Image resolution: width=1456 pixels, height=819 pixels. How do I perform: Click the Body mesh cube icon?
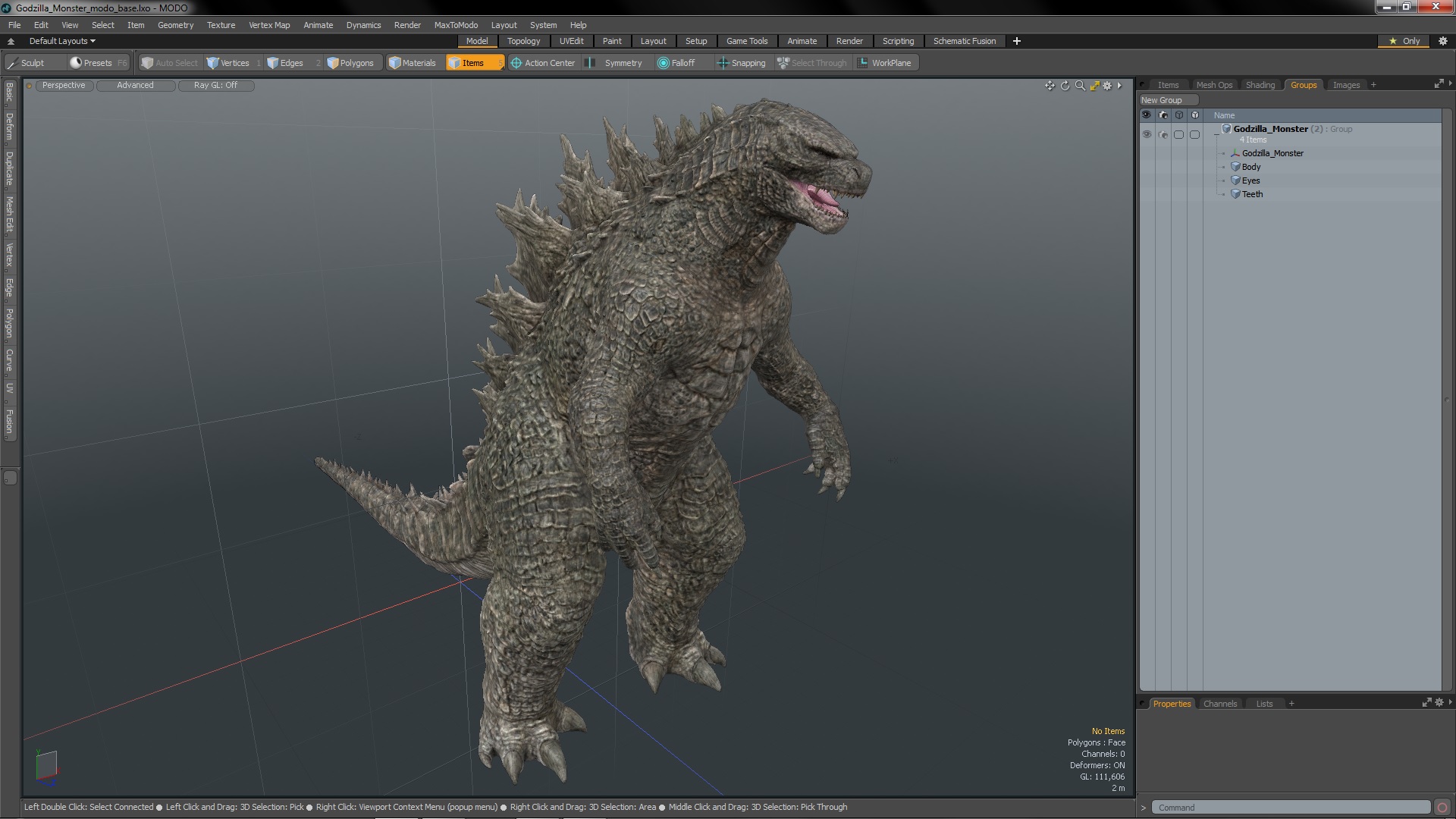tap(1235, 167)
